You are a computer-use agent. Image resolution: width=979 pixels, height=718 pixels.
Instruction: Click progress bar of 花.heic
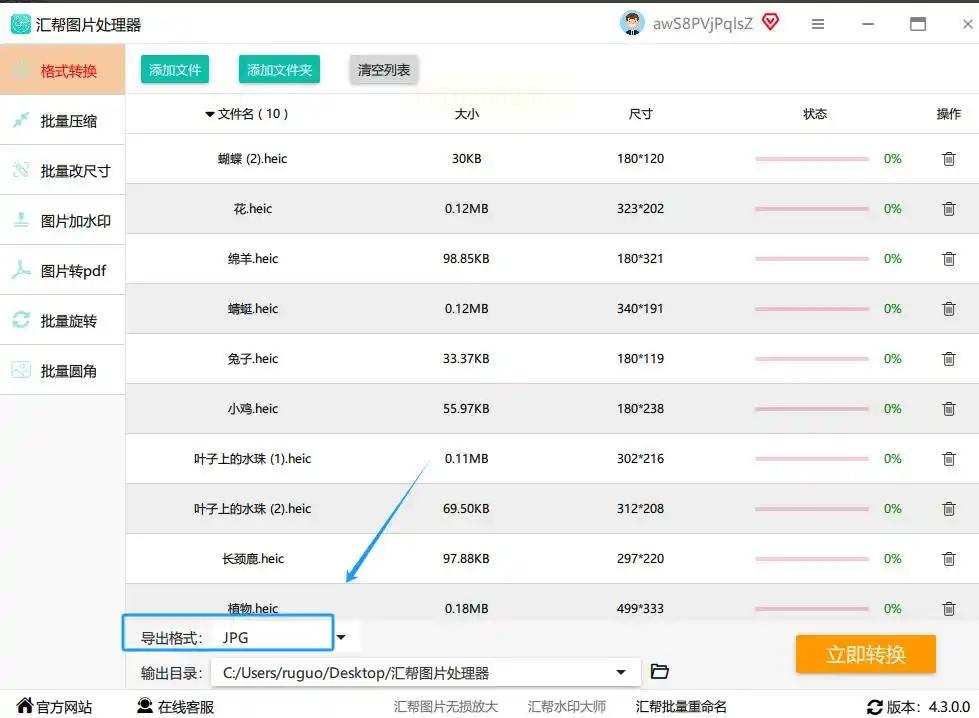pos(812,209)
